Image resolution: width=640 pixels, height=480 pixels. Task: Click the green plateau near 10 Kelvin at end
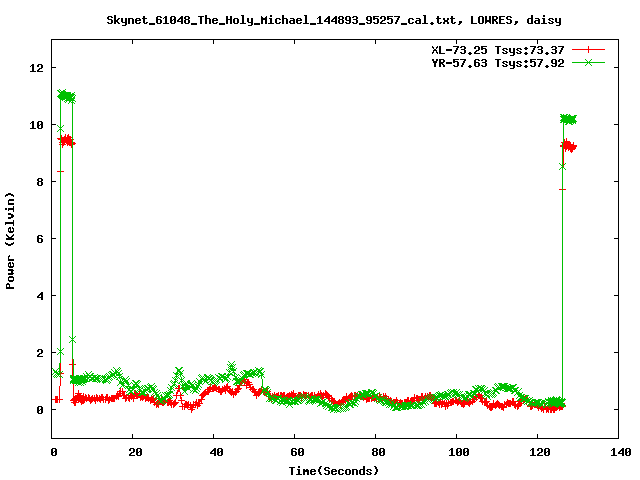pyautogui.click(x=568, y=119)
